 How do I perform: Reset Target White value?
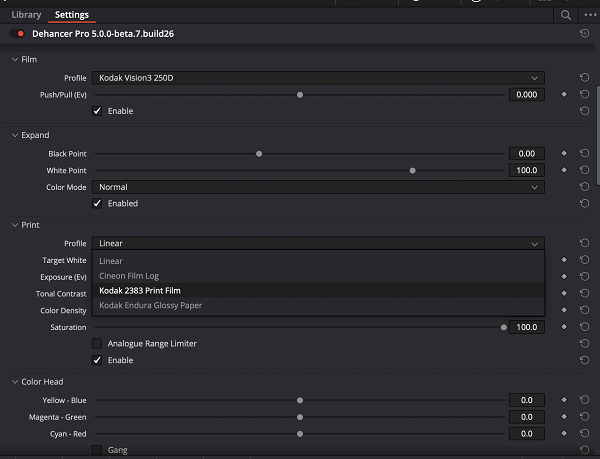(584, 260)
